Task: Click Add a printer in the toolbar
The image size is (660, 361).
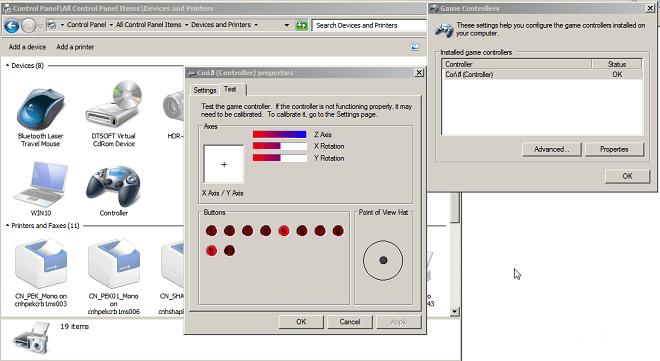Action: pyautogui.click(x=75, y=47)
